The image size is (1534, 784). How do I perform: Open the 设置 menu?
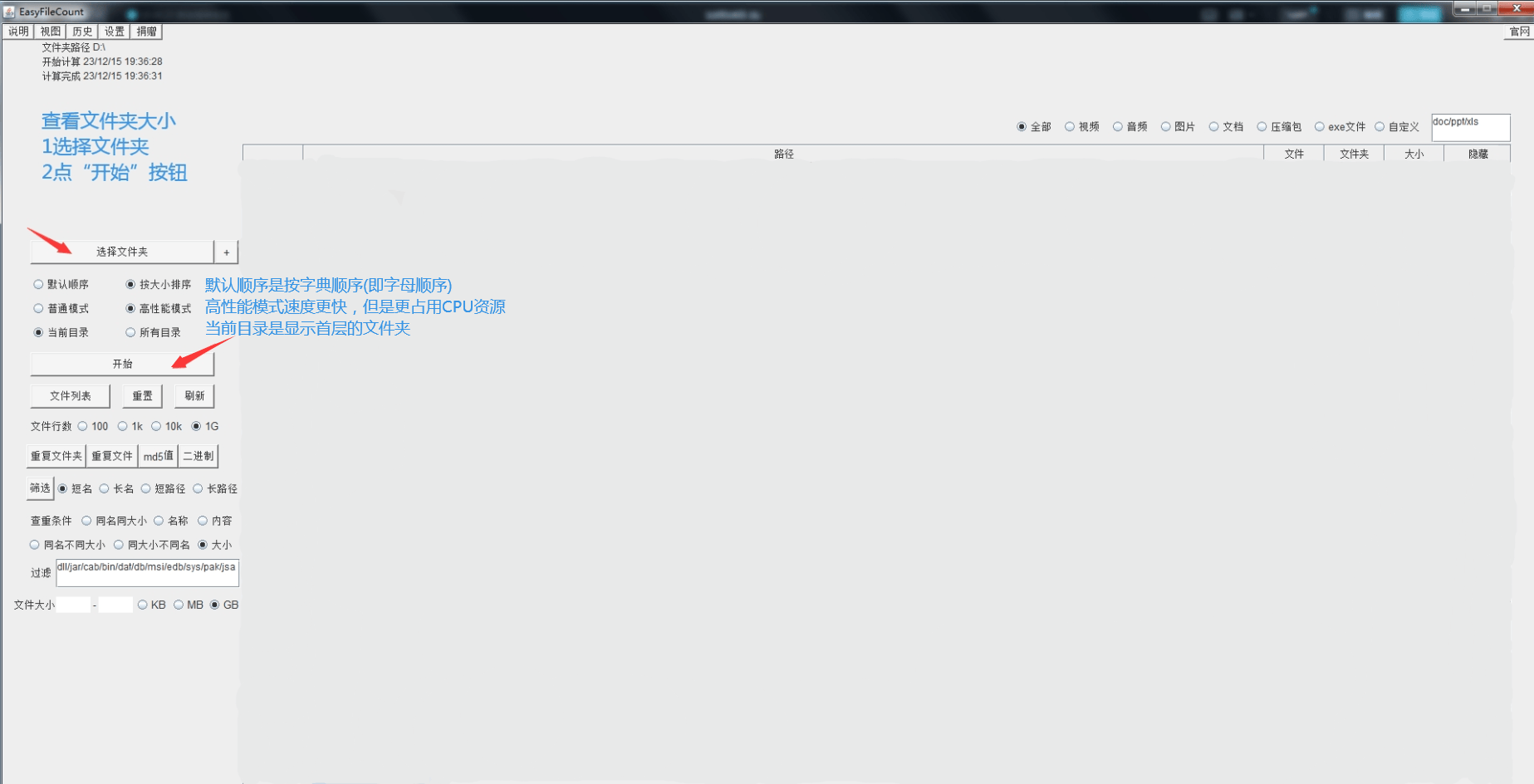(114, 32)
